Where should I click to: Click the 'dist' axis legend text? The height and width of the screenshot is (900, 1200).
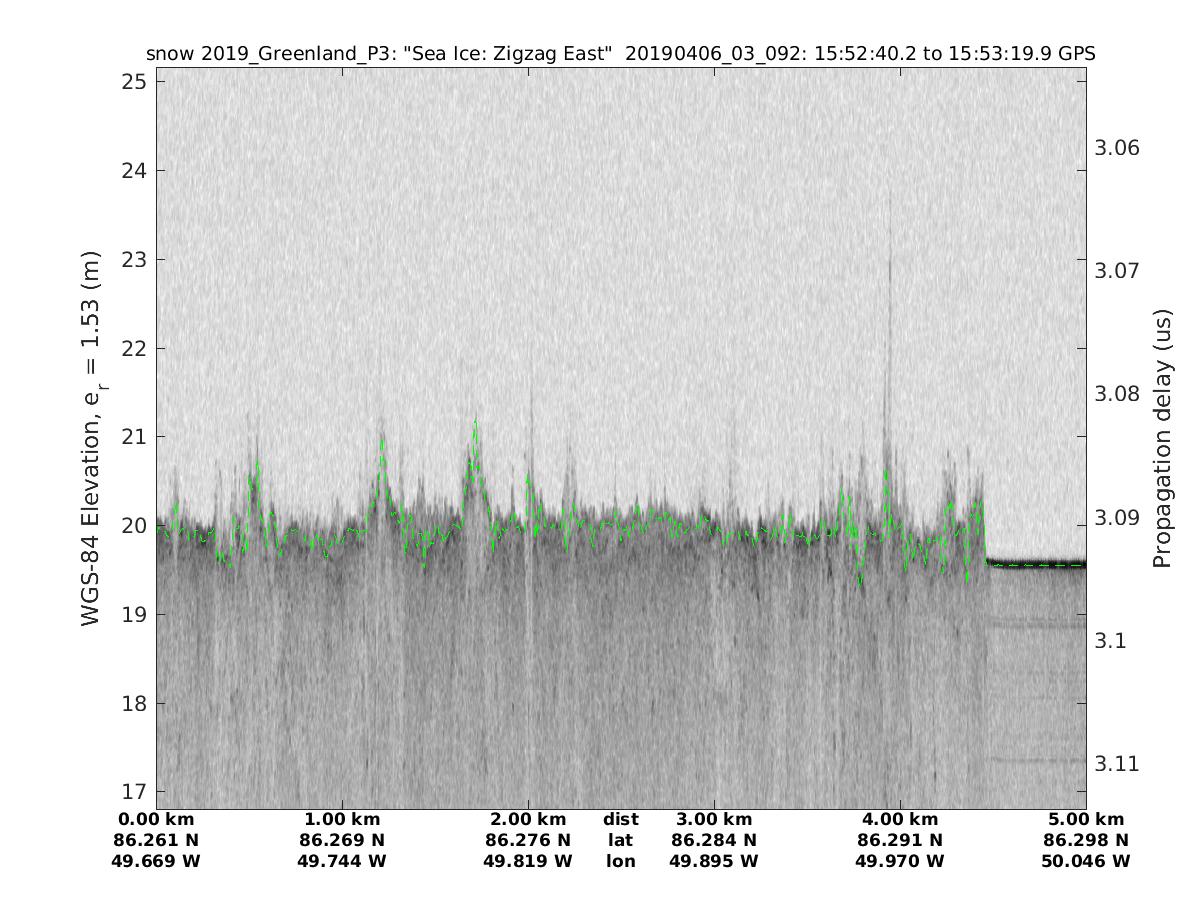pyautogui.click(x=620, y=819)
